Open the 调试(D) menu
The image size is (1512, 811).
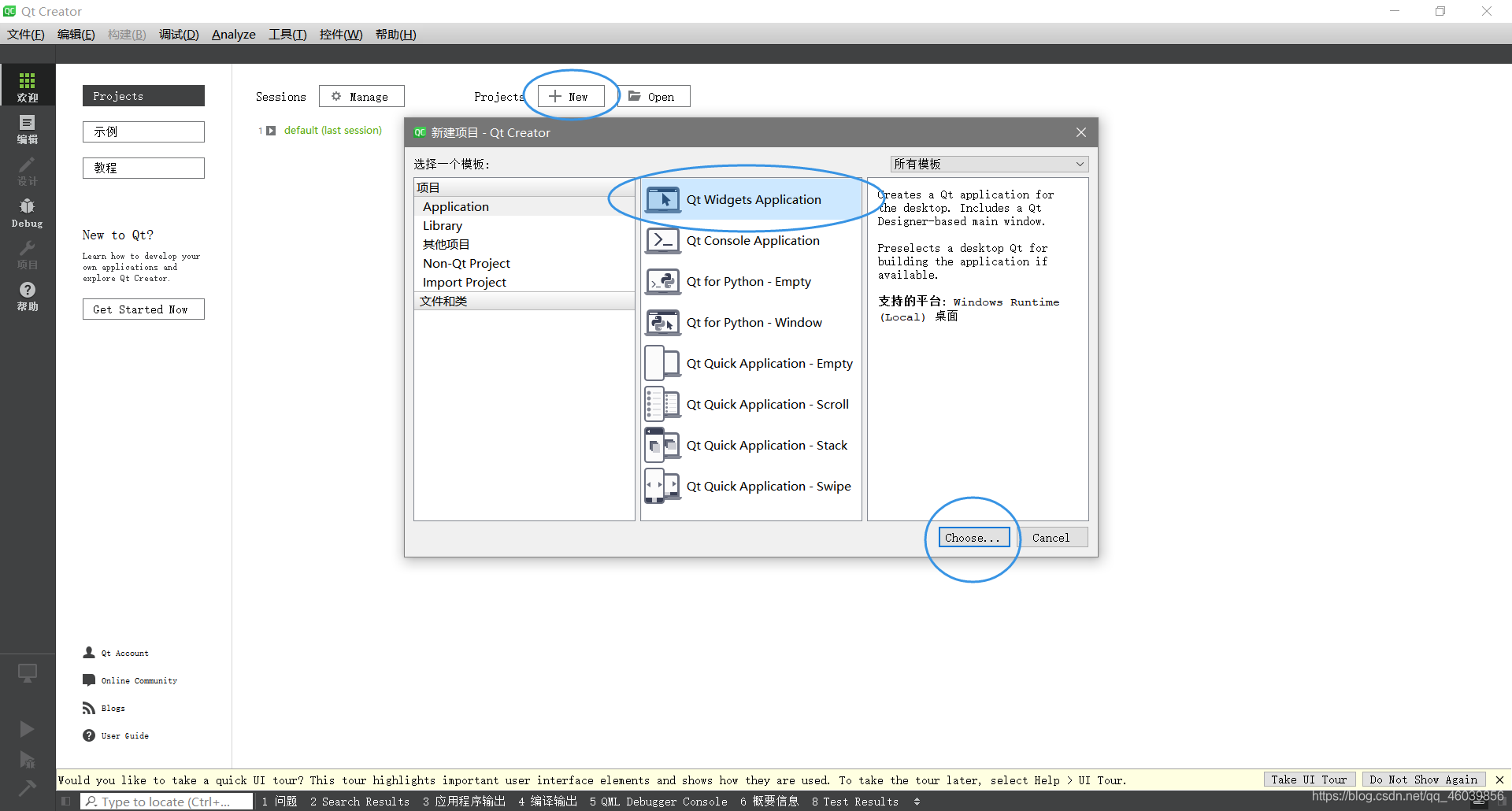[179, 34]
